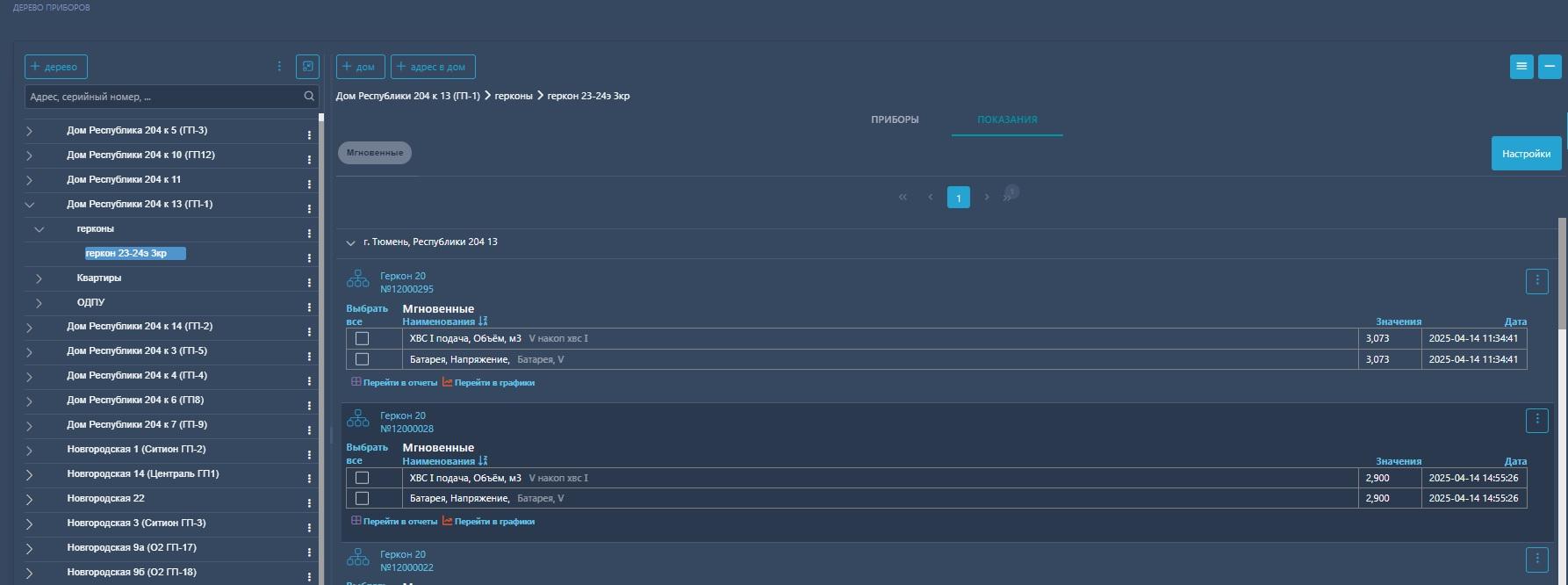The height and width of the screenshot is (585, 1568).
Task: Open kebab menu for Новгородская 22
Action: pos(309,503)
